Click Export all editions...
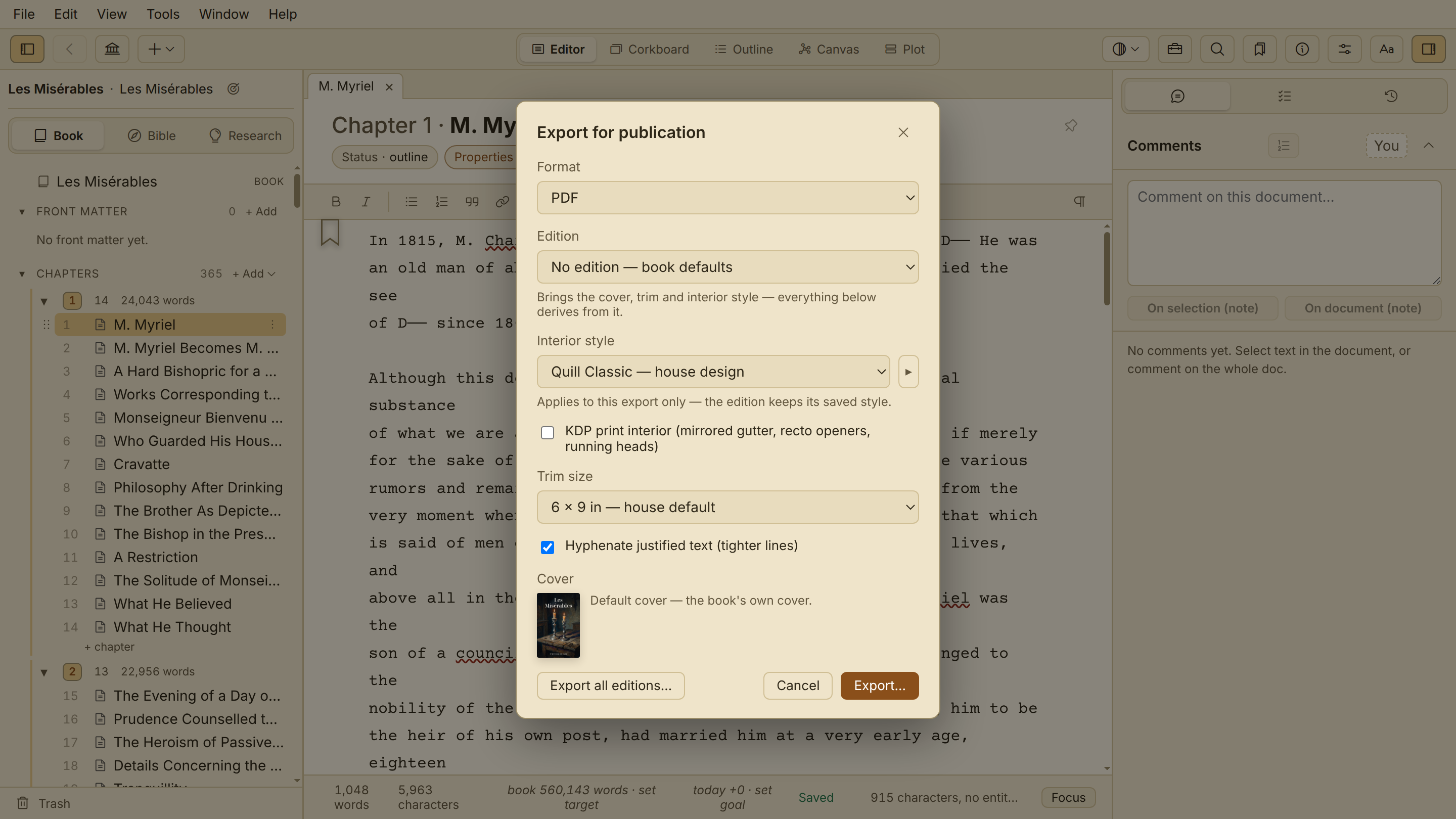The width and height of the screenshot is (1456, 819). tap(610, 686)
